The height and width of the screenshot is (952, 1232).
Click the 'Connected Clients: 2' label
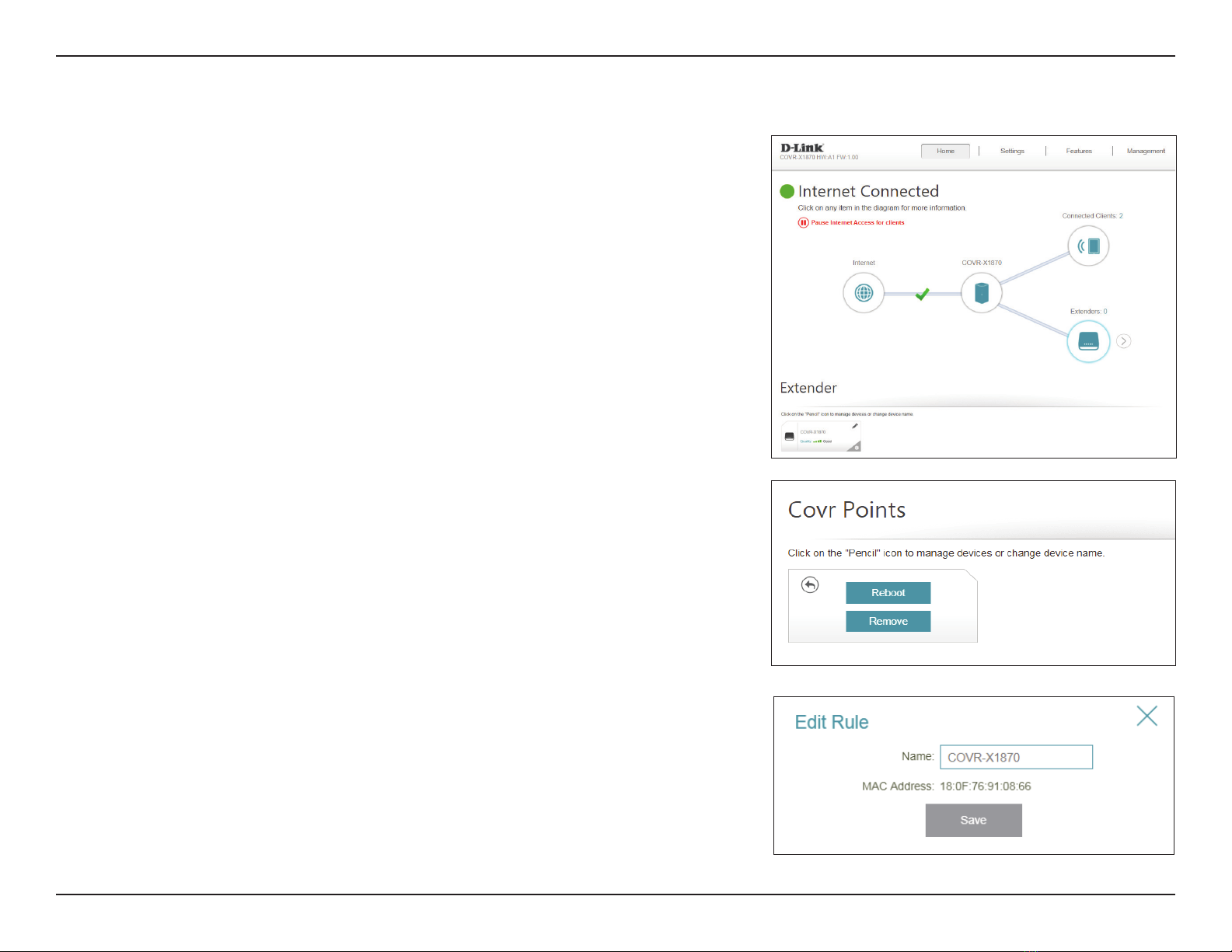click(x=1093, y=216)
